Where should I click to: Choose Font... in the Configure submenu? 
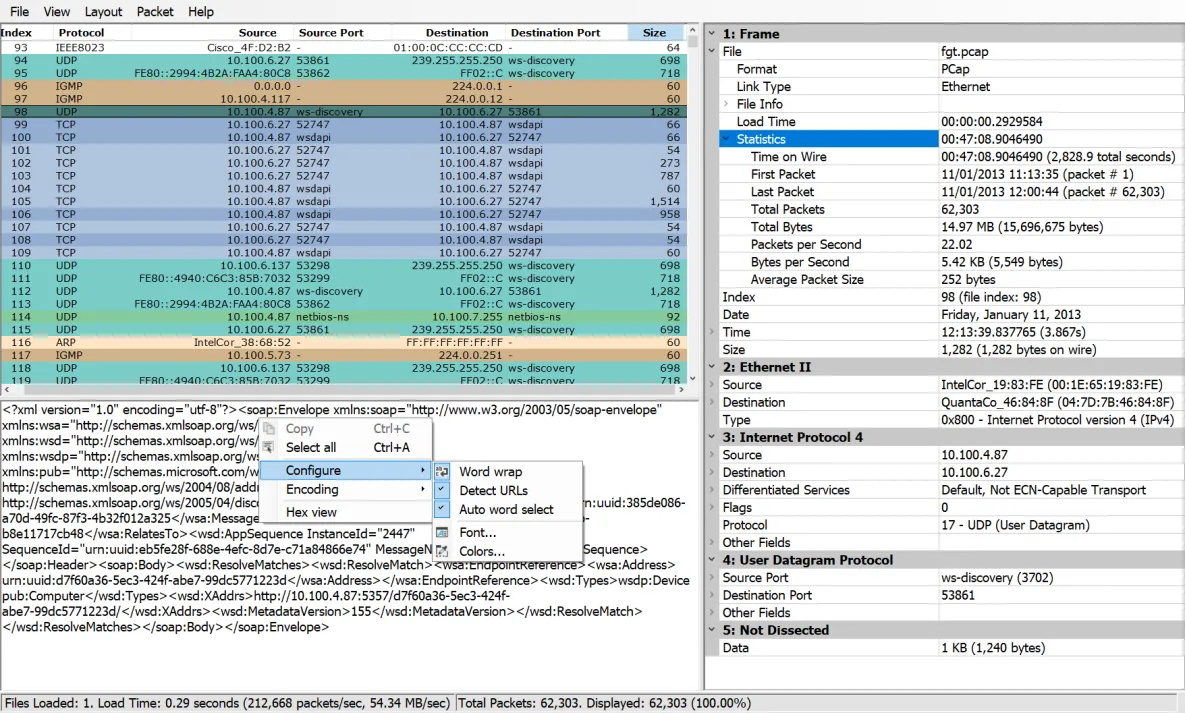[508, 532]
